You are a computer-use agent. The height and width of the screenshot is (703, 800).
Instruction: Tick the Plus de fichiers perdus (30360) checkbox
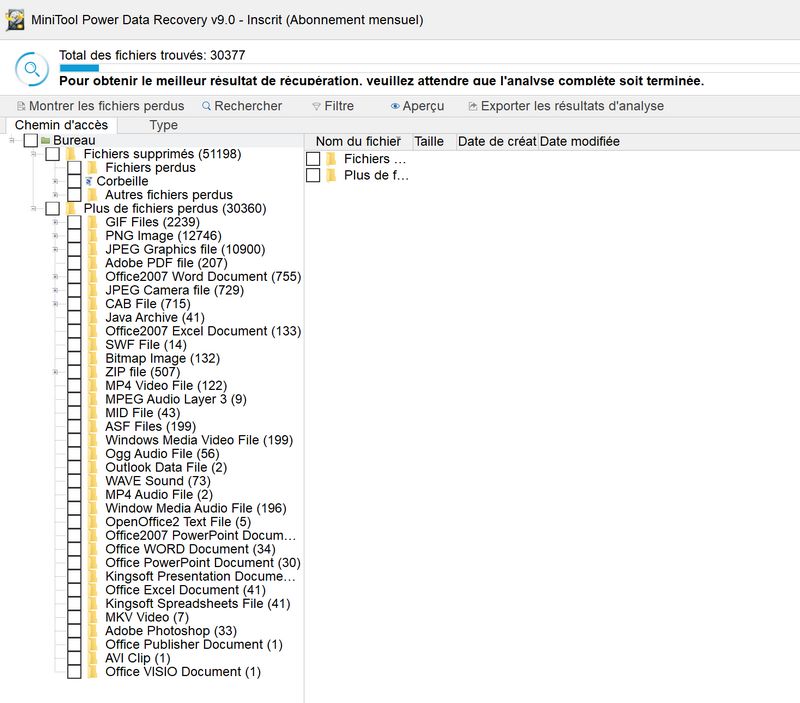click(x=53, y=208)
